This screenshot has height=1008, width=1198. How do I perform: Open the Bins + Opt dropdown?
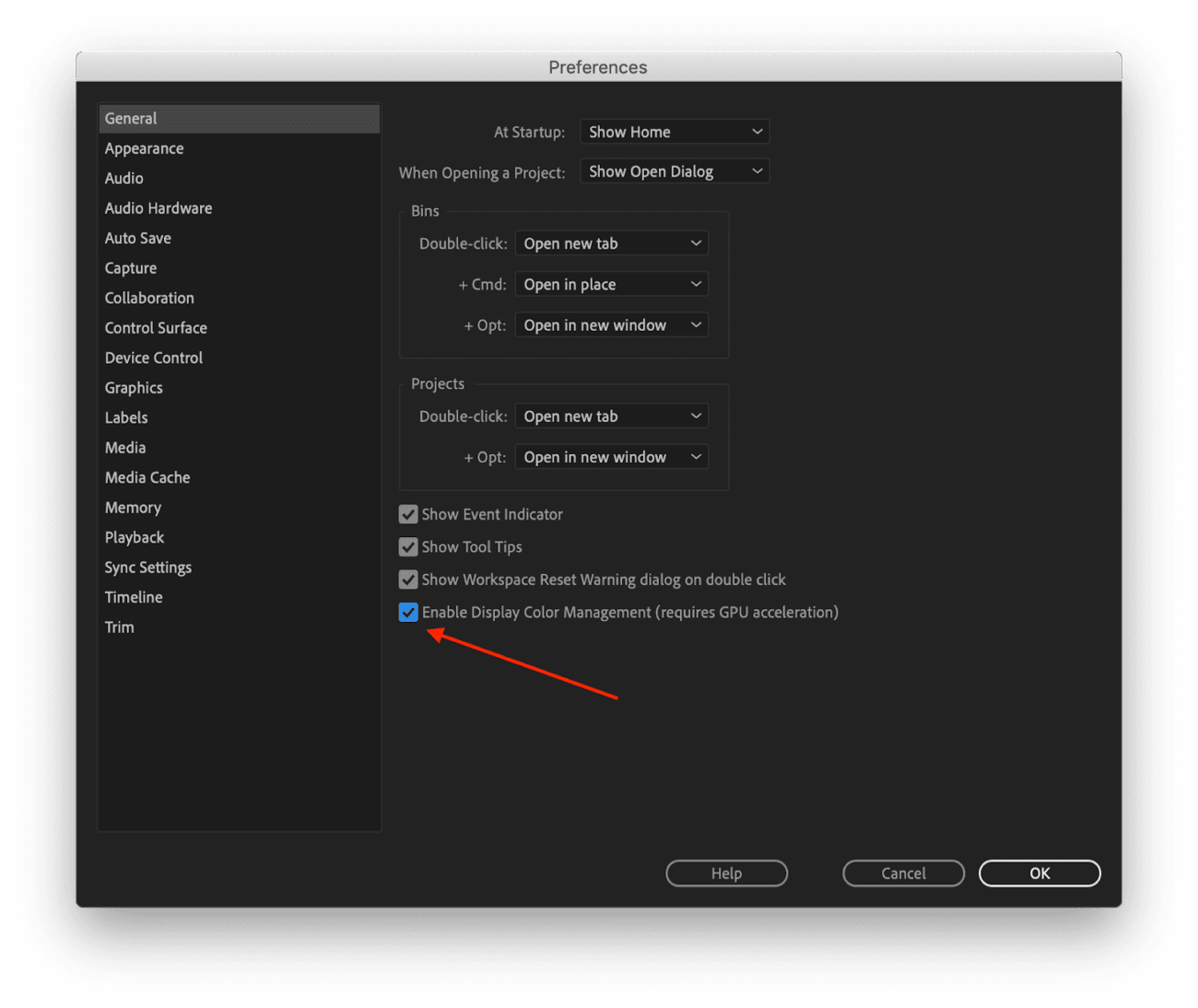[610, 324]
